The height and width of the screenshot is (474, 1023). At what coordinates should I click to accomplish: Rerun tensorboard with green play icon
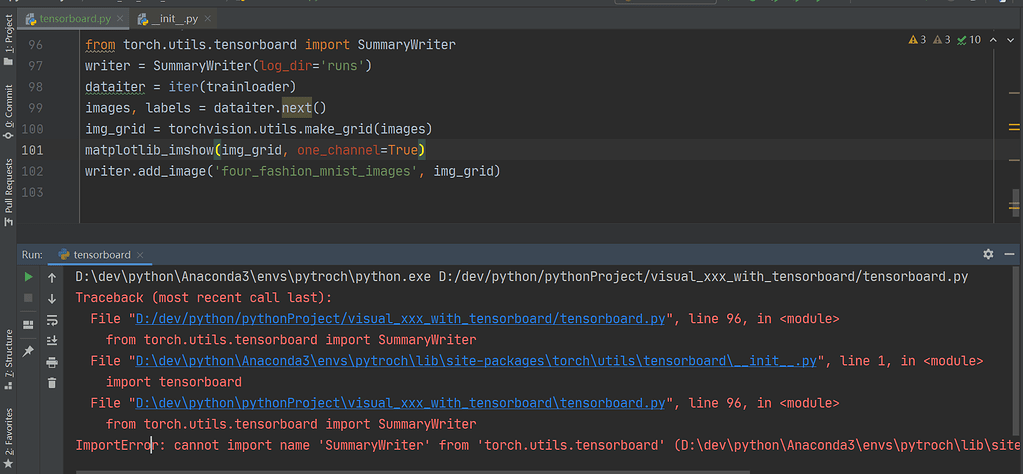[x=28, y=276]
